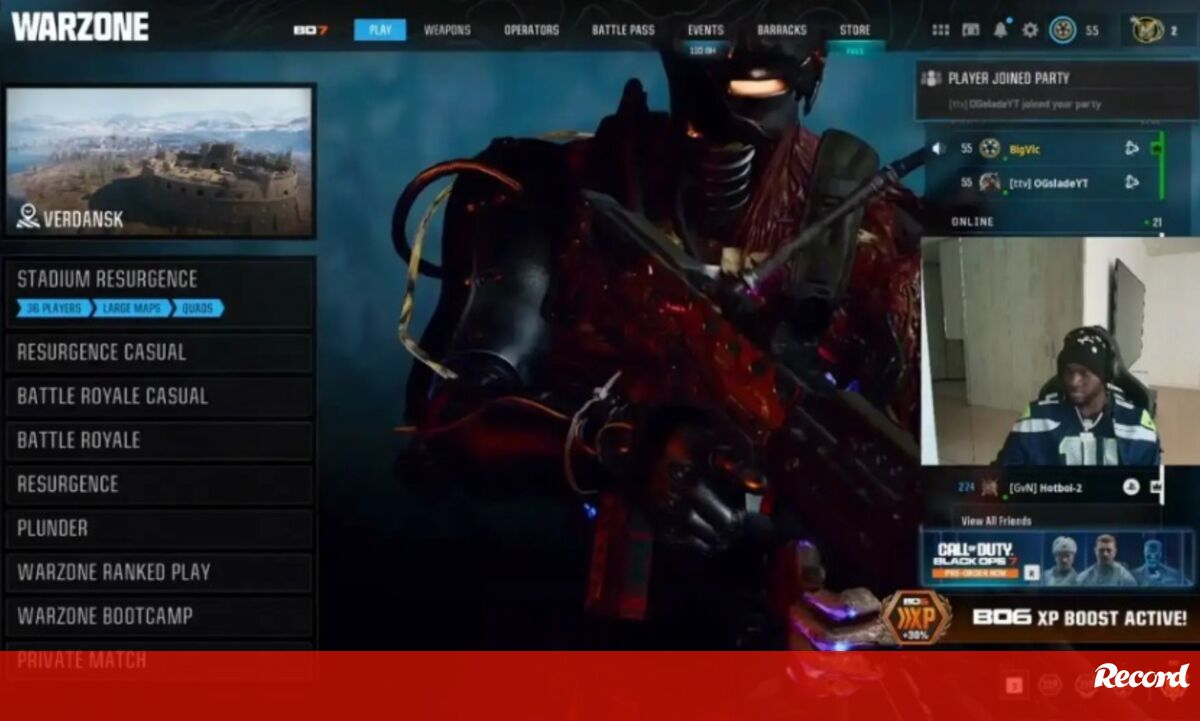Select the BO7 game switcher
This screenshot has height=721, width=1200.
[x=305, y=30]
